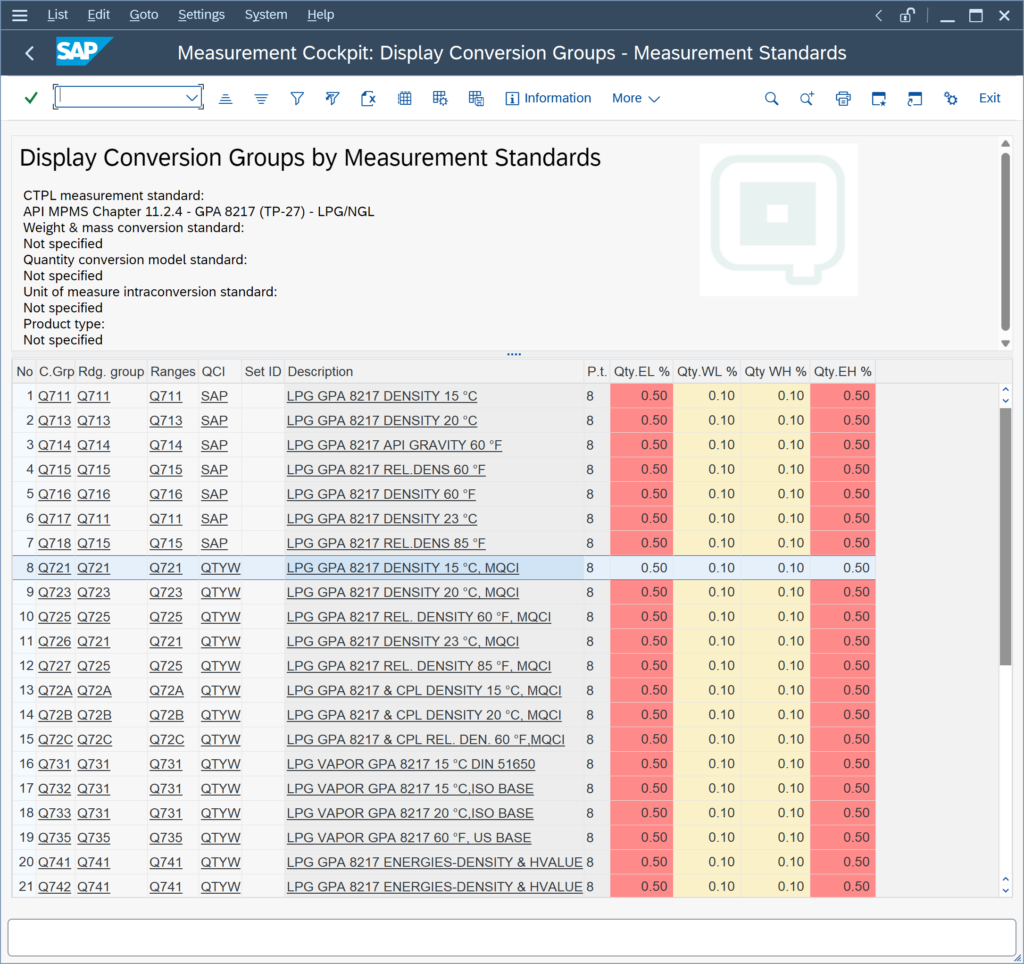1024x964 pixels.
Task: Open 'LPG GPA 8217 DENSITY 15 °C' link
Action: [381, 396]
